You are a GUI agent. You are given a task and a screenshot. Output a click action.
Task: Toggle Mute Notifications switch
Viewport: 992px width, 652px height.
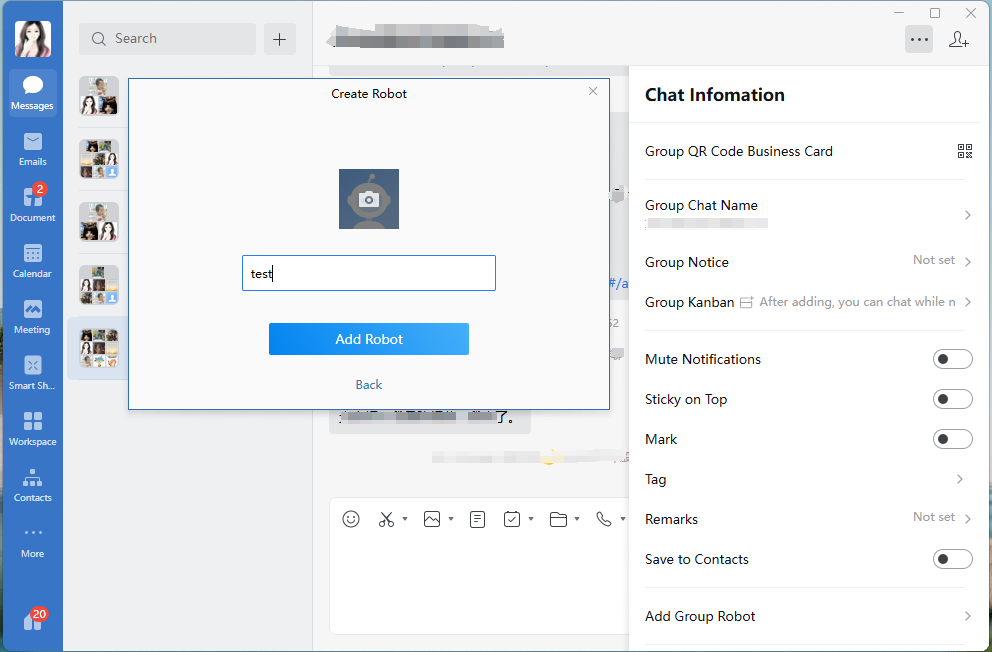pyautogui.click(x=952, y=359)
